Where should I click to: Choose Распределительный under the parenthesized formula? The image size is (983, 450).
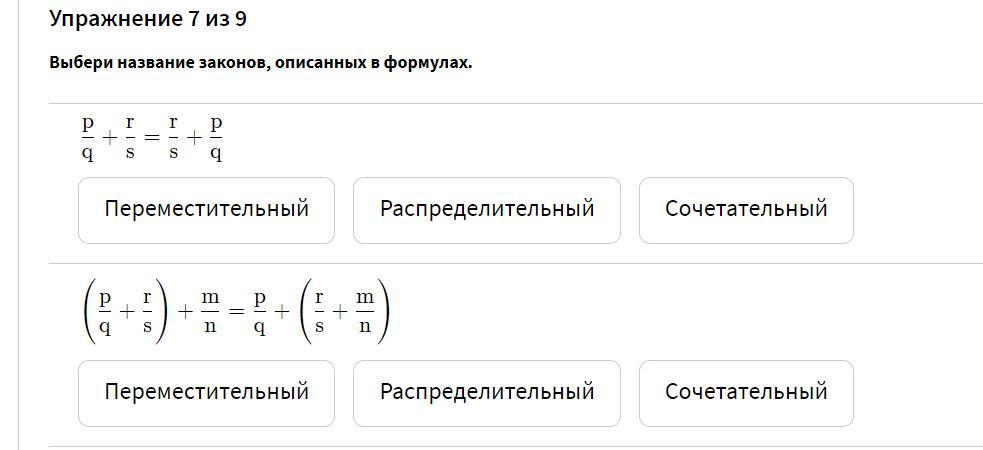[x=486, y=392]
